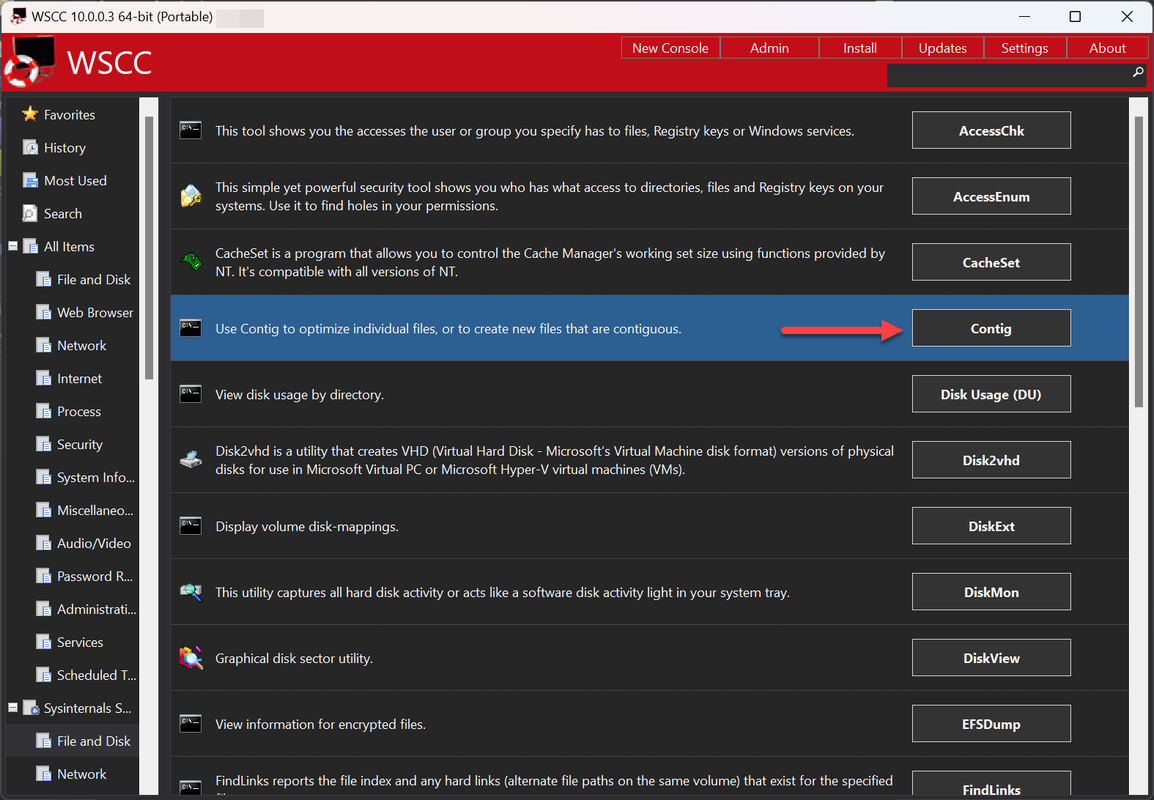The width and height of the screenshot is (1154, 800).
Task: Launch the FindLinks button
Action: coord(991,784)
